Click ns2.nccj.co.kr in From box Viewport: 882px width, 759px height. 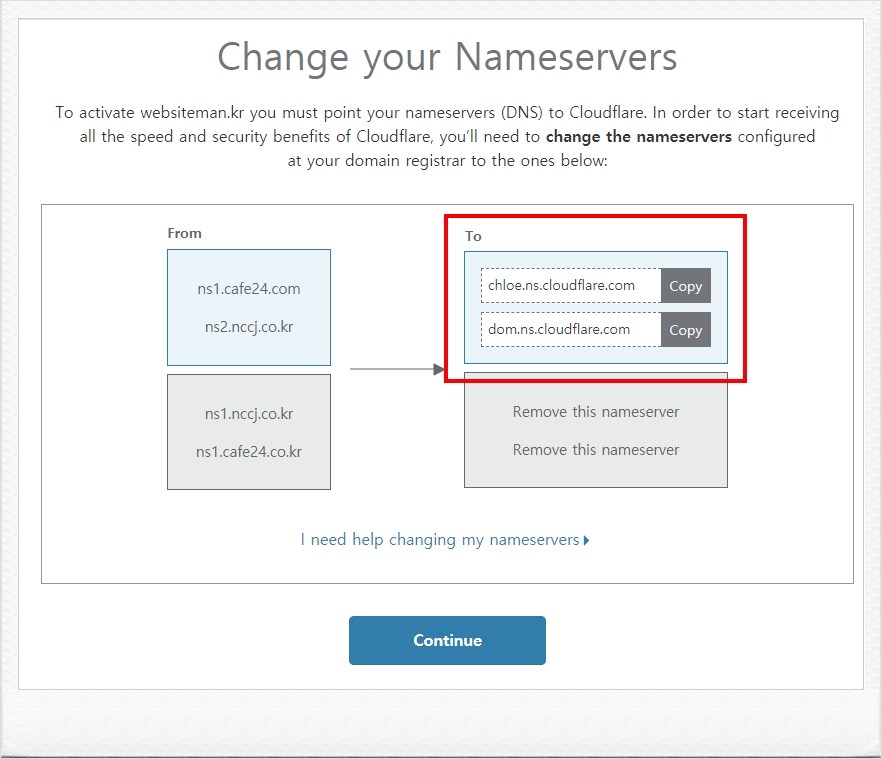click(x=249, y=327)
